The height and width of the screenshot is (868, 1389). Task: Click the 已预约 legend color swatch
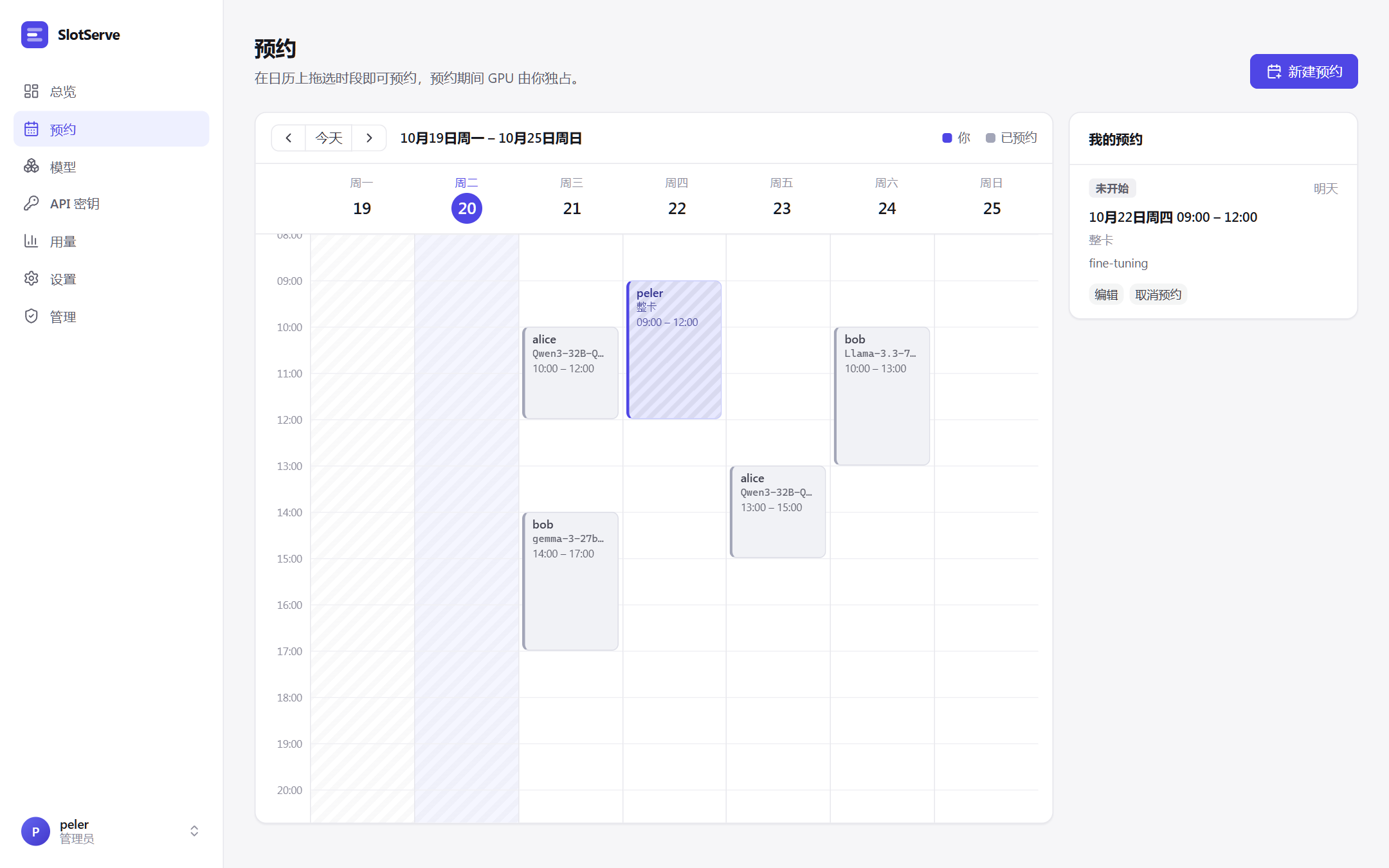click(x=990, y=138)
